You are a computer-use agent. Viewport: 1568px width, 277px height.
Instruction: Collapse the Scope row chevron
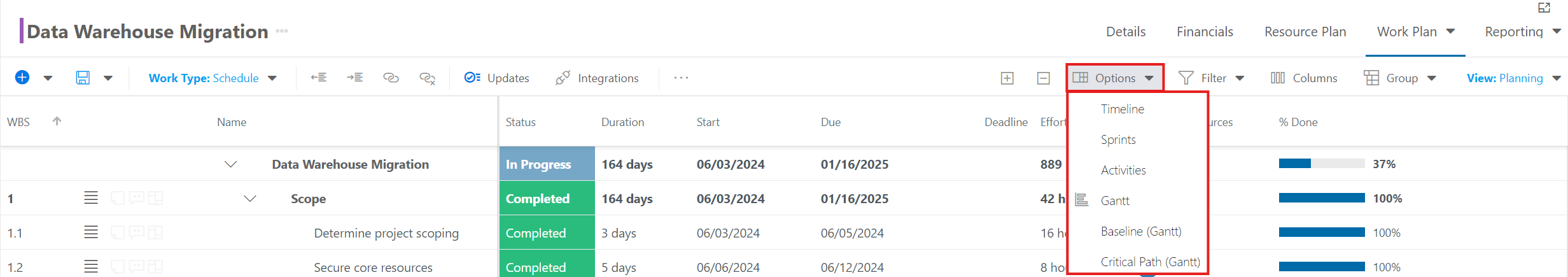tap(250, 199)
